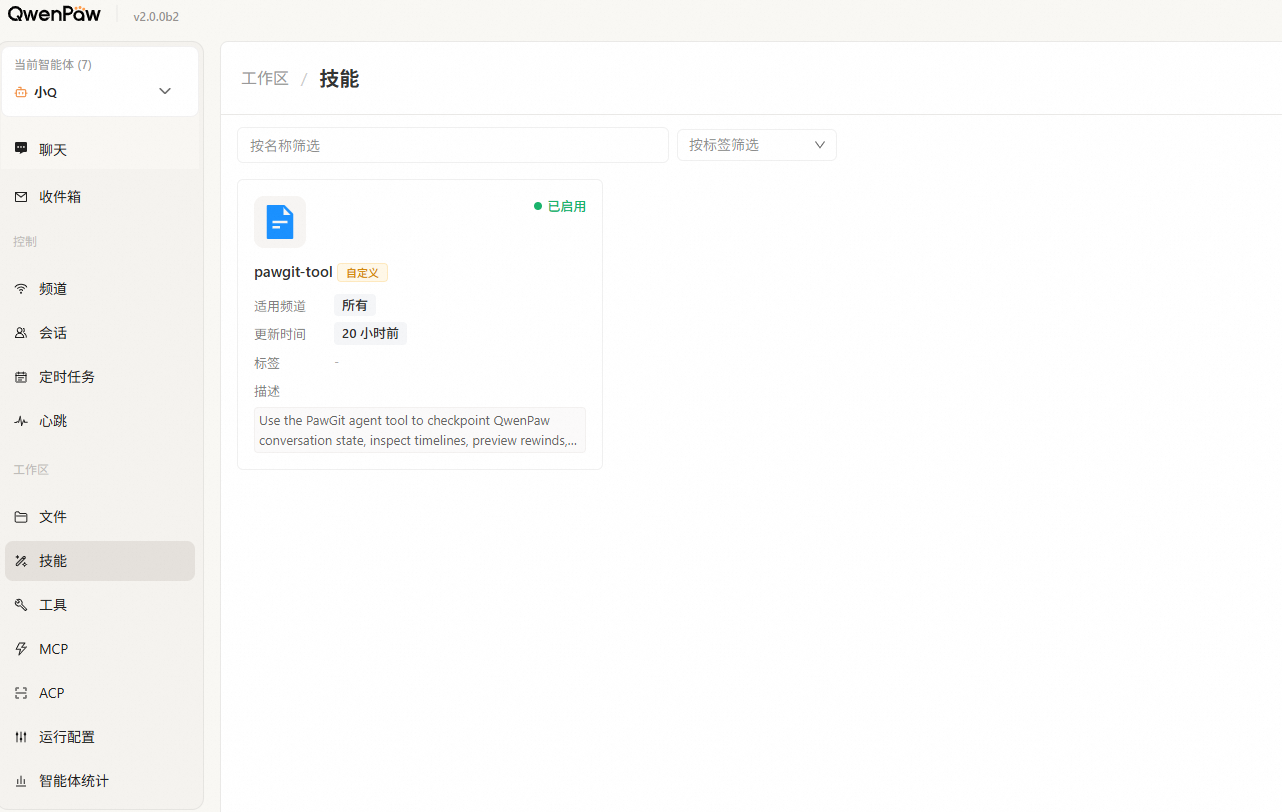Open the 按标签筛选 dropdown
This screenshot has height=812, width=1282.
coord(757,145)
